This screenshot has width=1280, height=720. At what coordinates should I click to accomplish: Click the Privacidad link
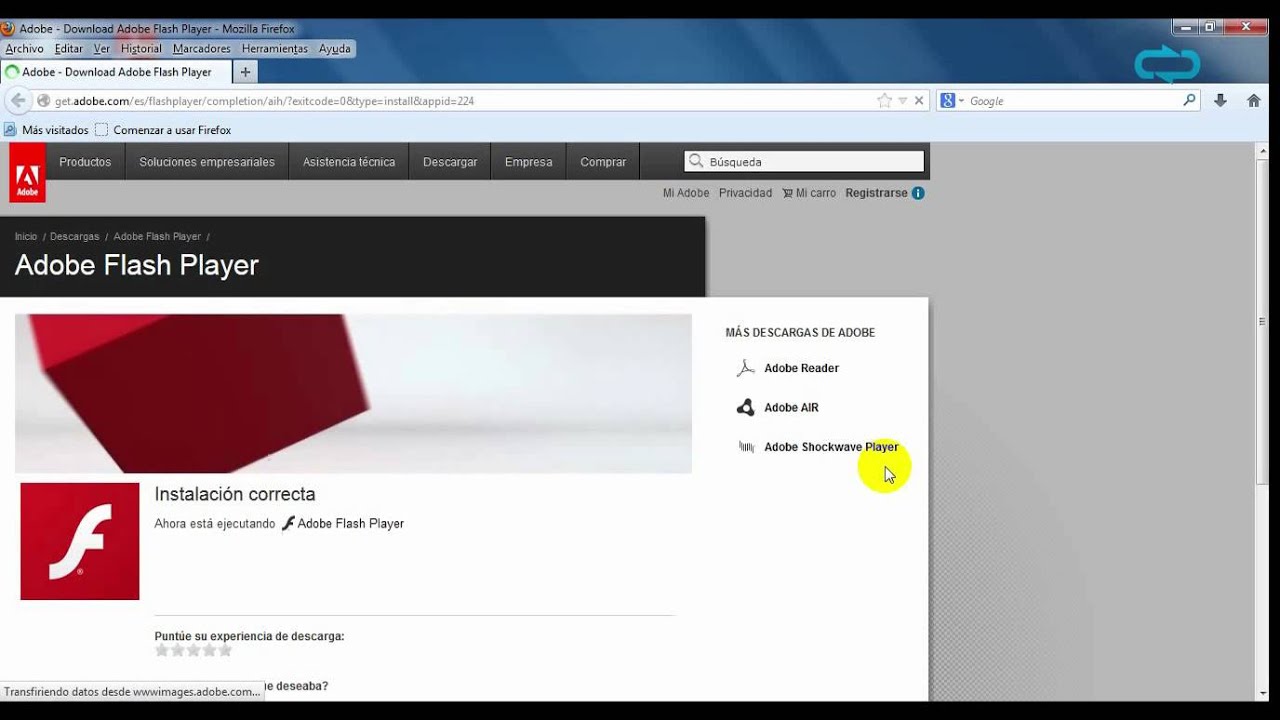pos(746,193)
